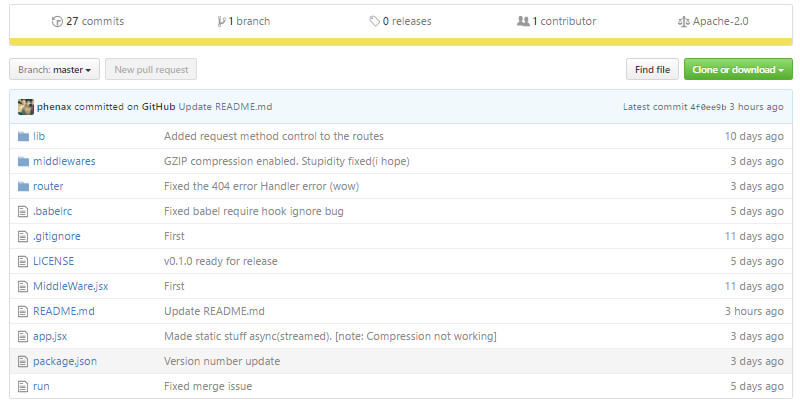The image size is (800, 400).
Task: Open the README.md file
Action: (x=64, y=311)
